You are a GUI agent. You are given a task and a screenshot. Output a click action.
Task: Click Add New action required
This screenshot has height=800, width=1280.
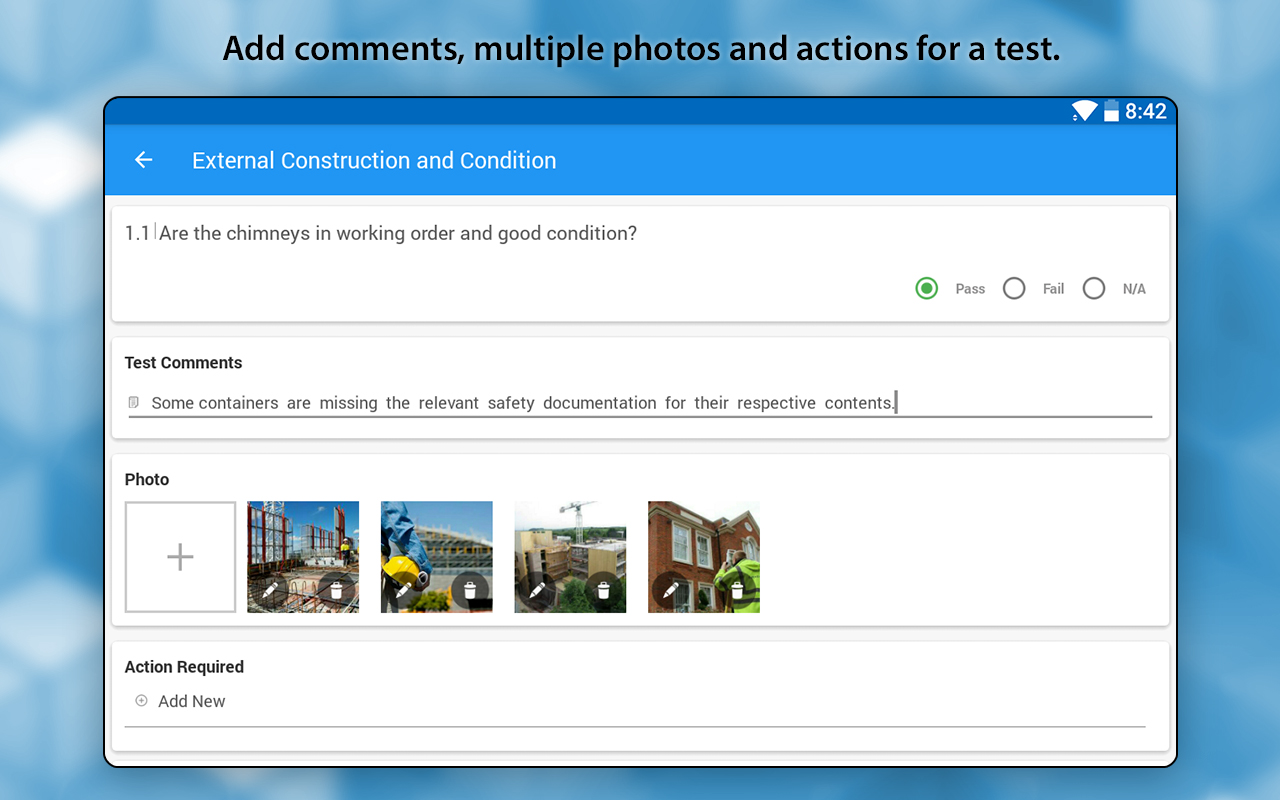pos(191,701)
